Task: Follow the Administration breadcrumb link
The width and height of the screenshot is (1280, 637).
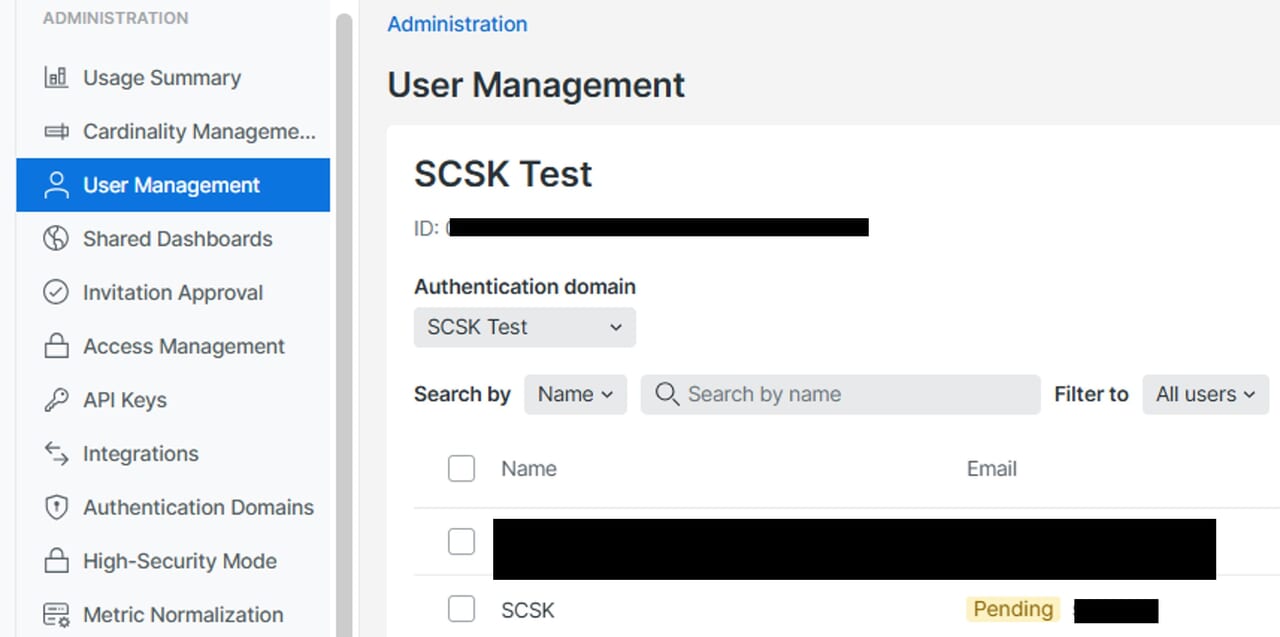Action: coord(457,24)
